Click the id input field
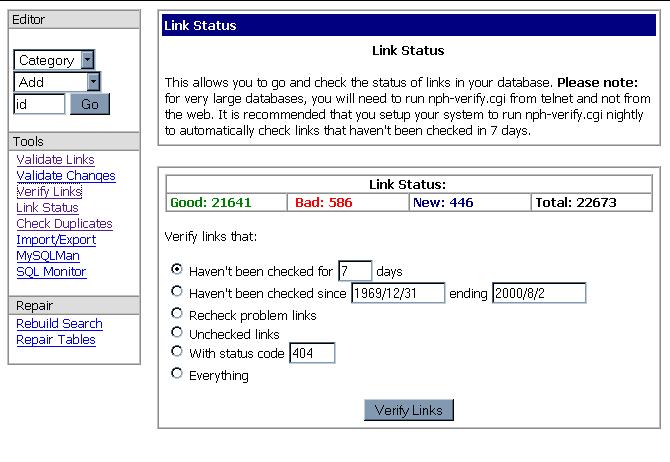The image size is (670, 462). 39,104
